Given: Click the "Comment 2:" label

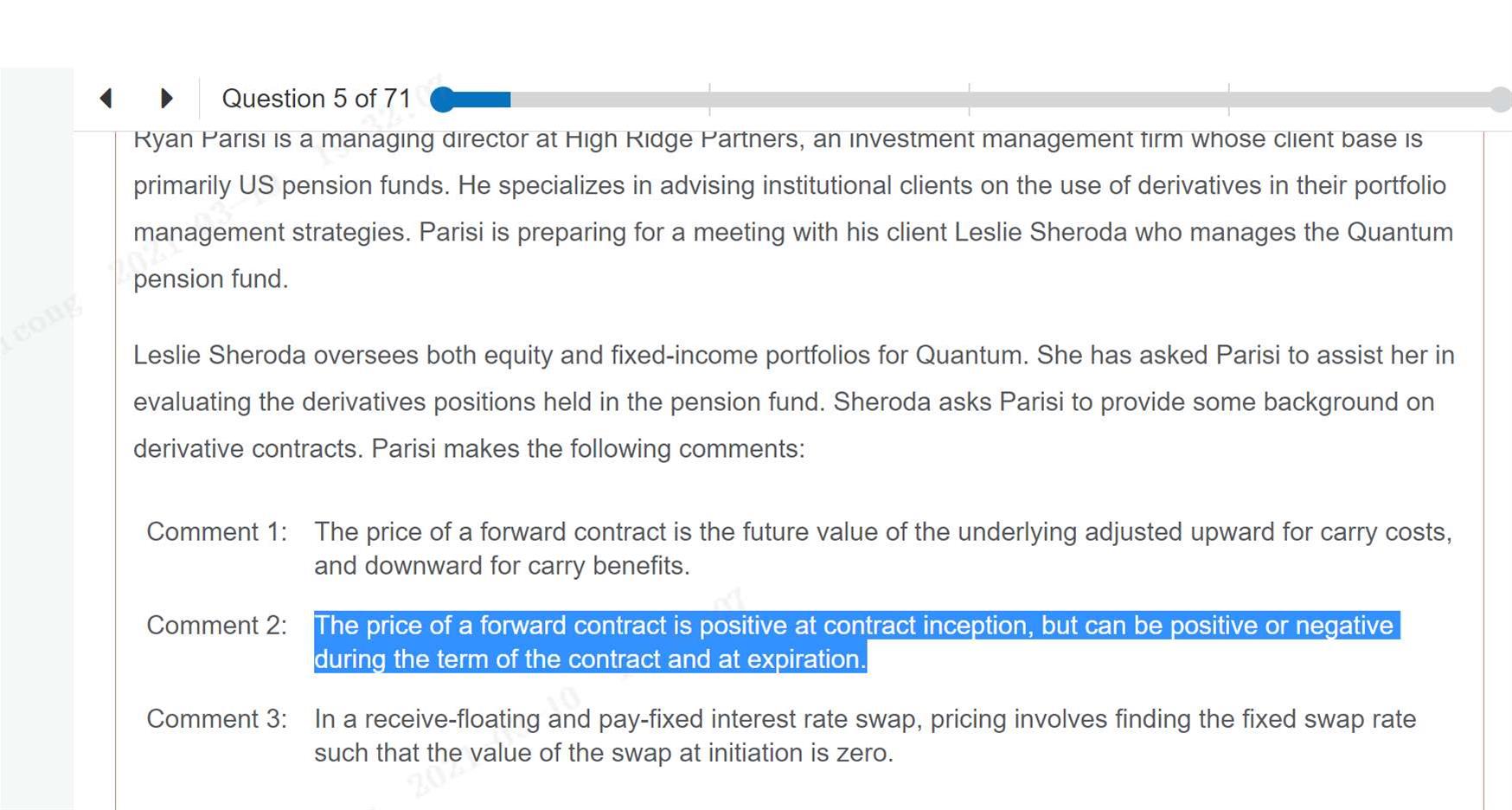Looking at the screenshot, I should tap(216, 625).
